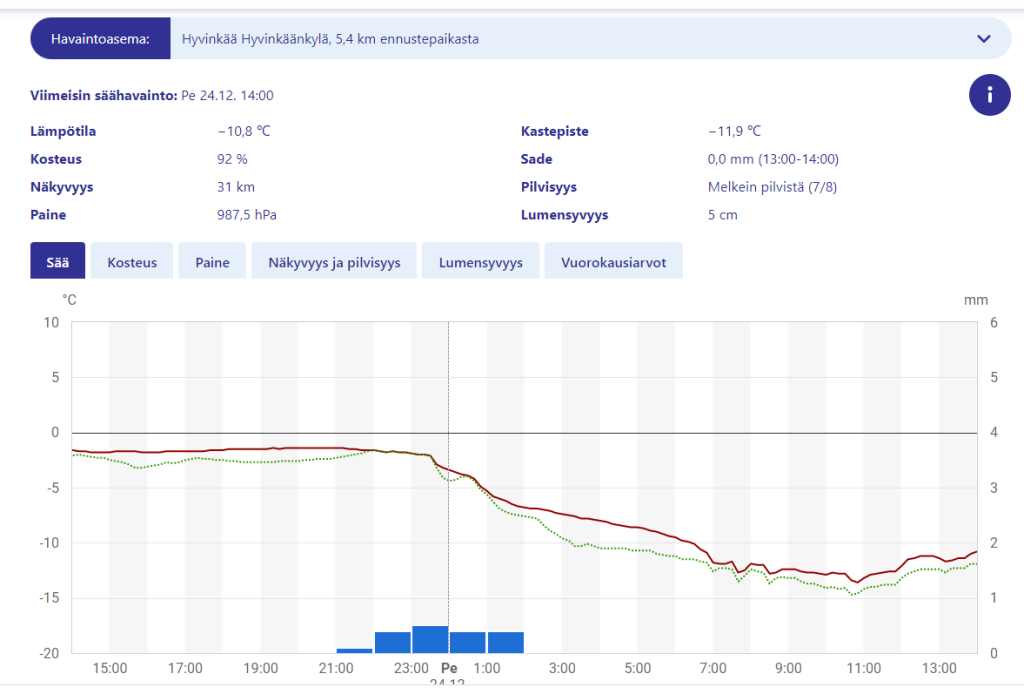Click the Viimeisin säähavainto timestamp
The height and width of the screenshot is (694, 1024).
click(x=227, y=95)
